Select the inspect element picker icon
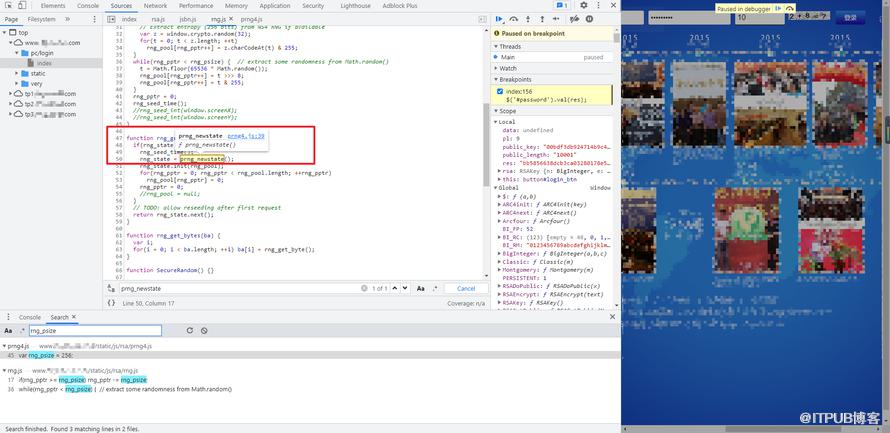This screenshot has width=890, height=433. [x=9, y=5]
